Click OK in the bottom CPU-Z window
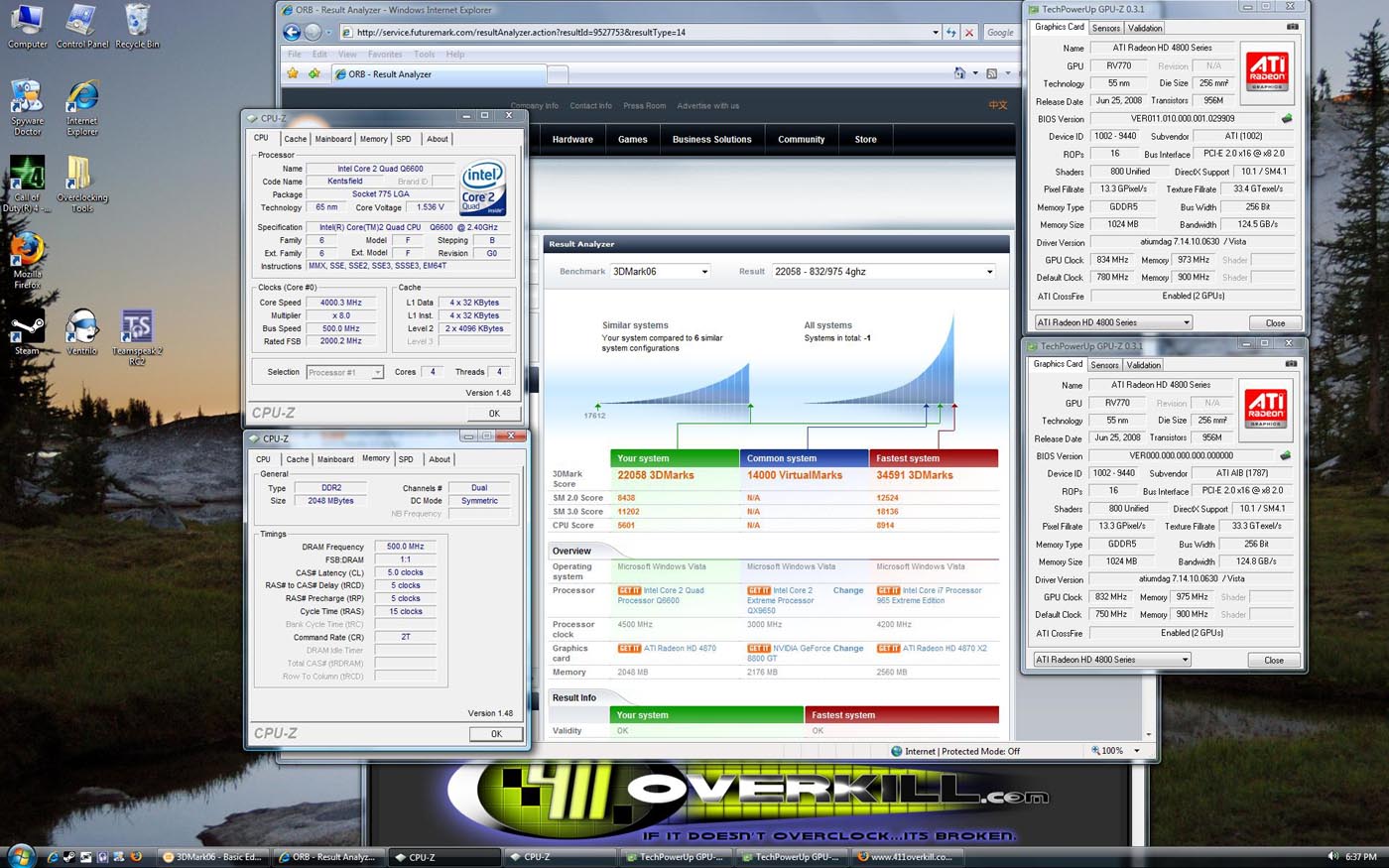The image size is (1389, 868). pyautogui.click(x=496, y=734)
